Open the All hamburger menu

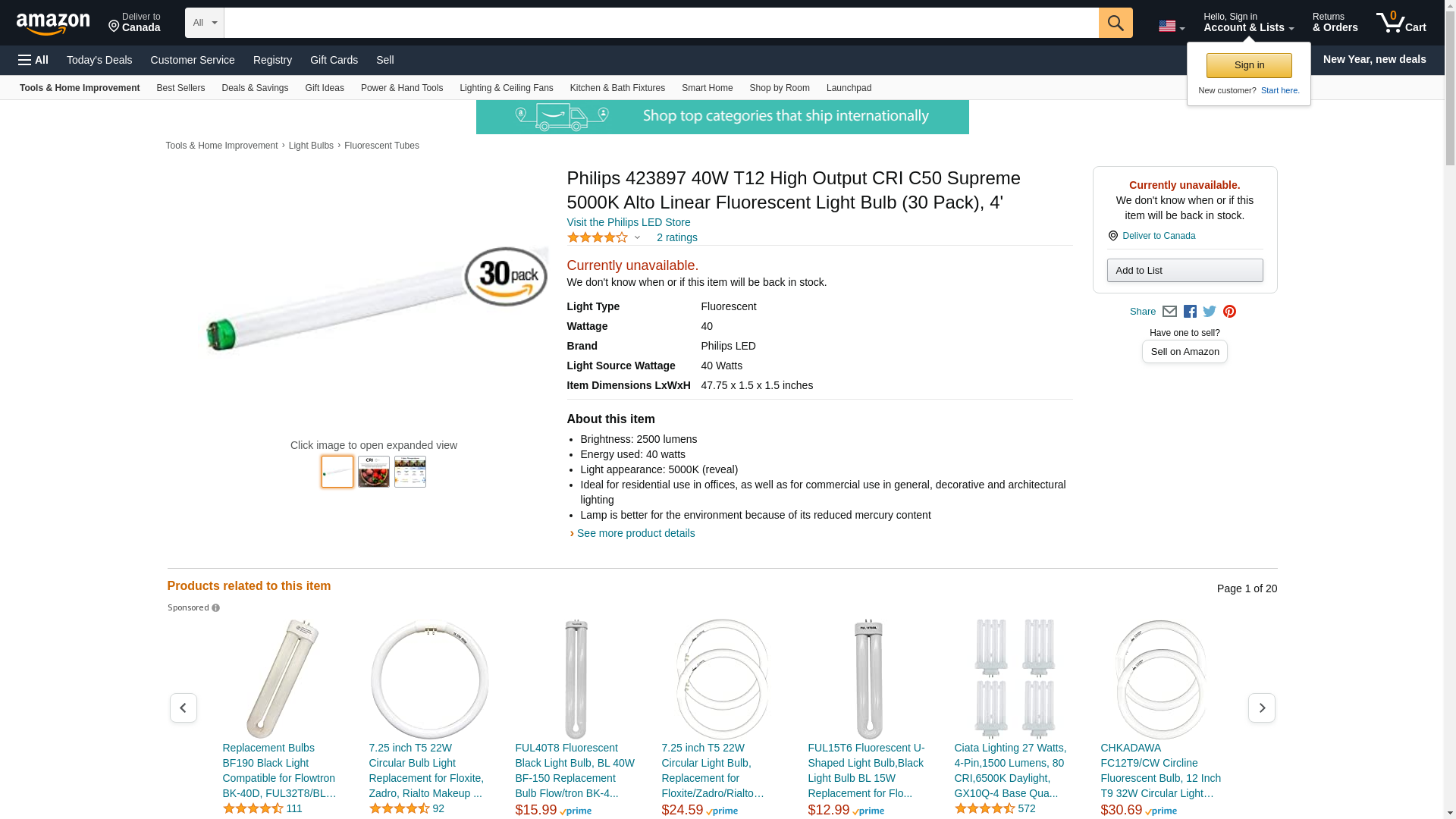coord(33,60)
